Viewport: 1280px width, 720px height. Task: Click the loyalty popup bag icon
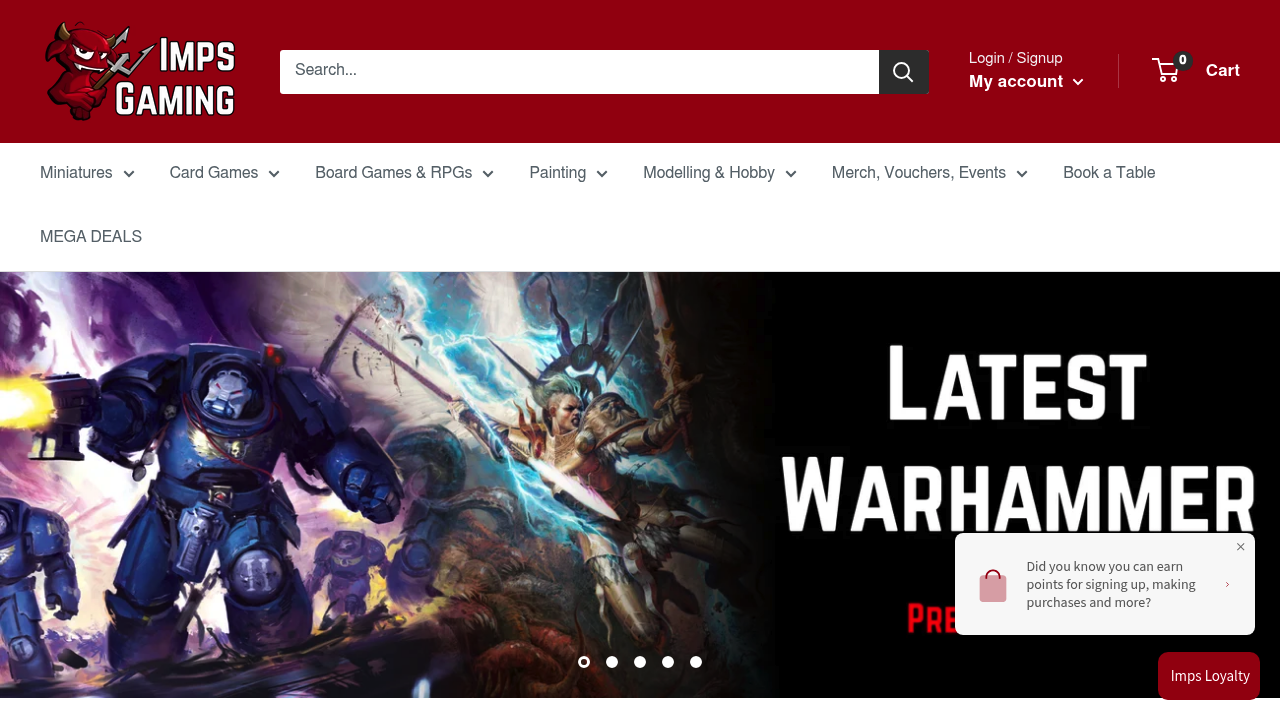point(993,585)
